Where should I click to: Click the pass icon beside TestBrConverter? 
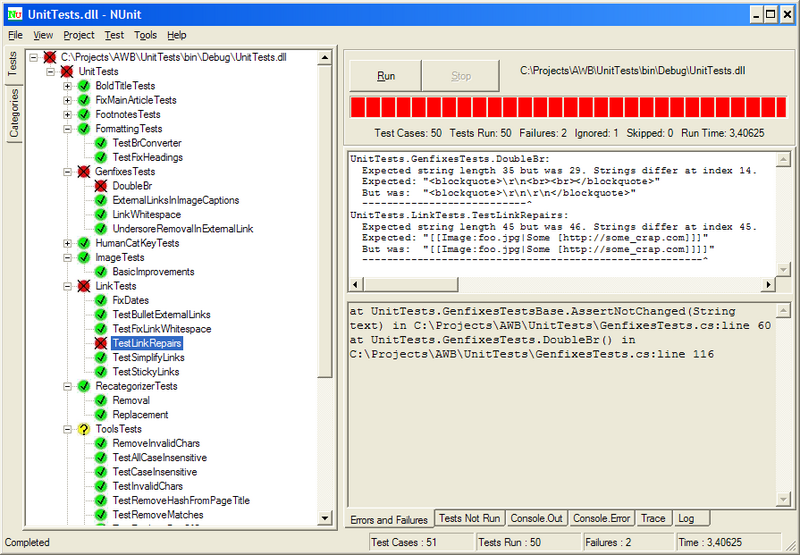pyautogui.click(x=101, y=143)
